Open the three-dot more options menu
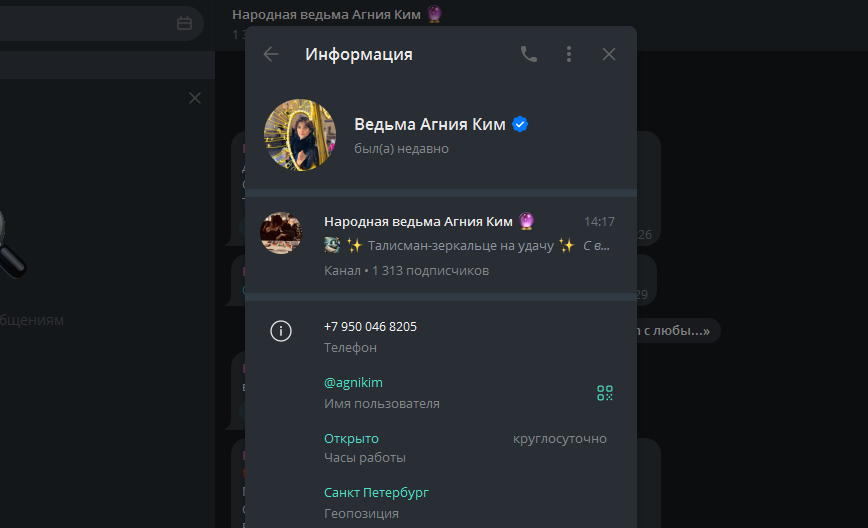This screenshot has height=528, width=868. point(569,54)
